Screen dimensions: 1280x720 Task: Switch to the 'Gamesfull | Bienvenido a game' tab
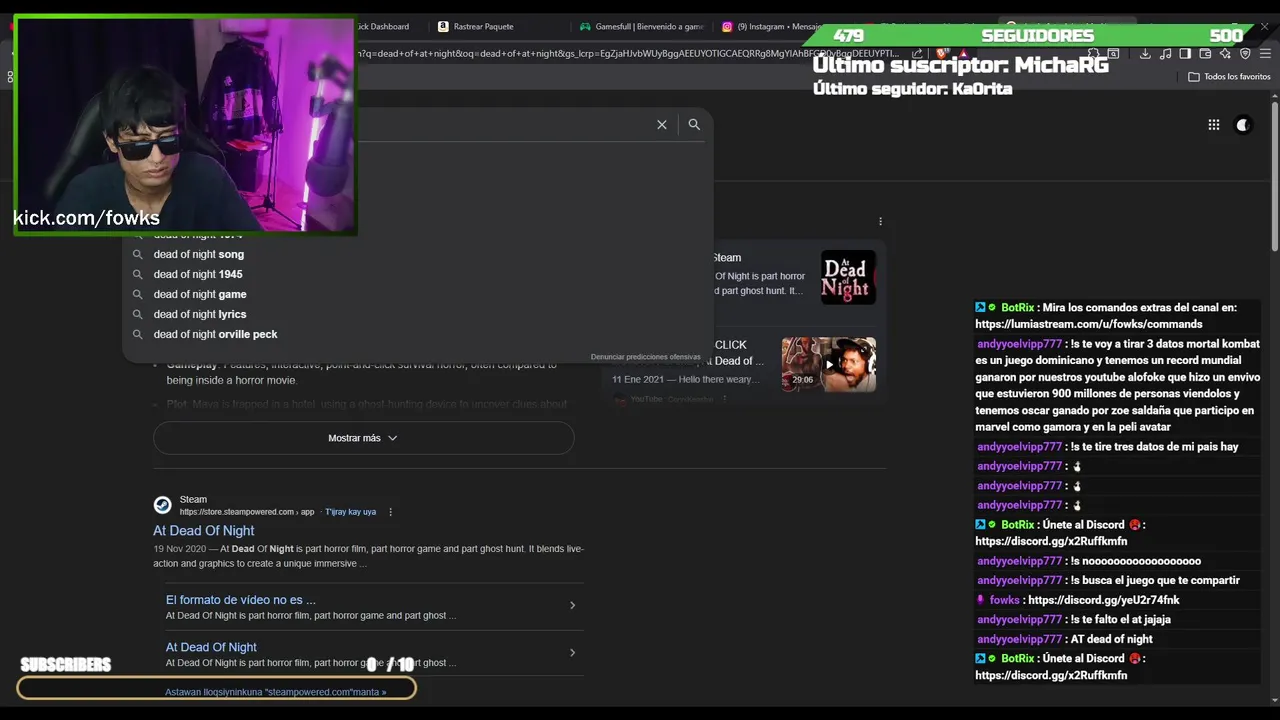tap(641, 27)
